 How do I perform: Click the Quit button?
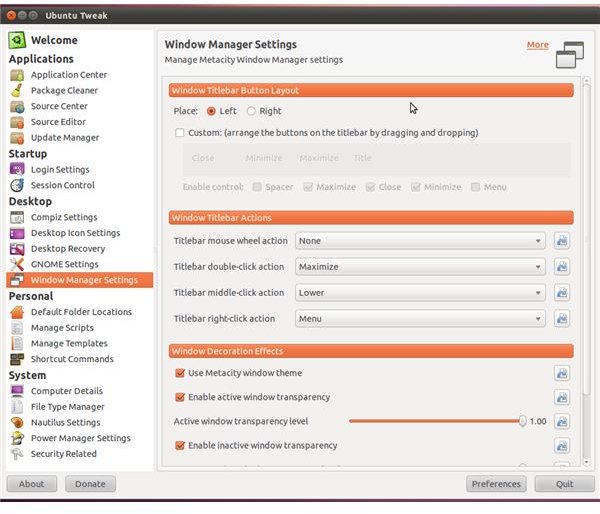(x=565, y=484)
